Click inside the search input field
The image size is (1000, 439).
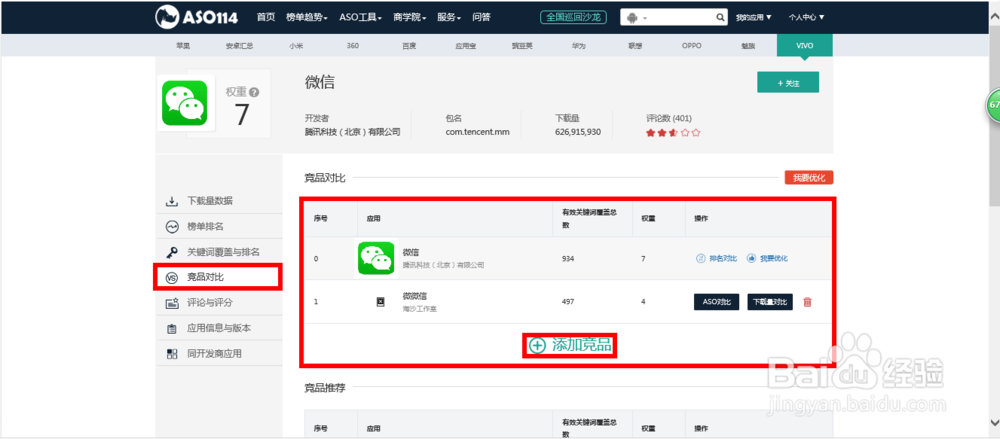point(681,18)
